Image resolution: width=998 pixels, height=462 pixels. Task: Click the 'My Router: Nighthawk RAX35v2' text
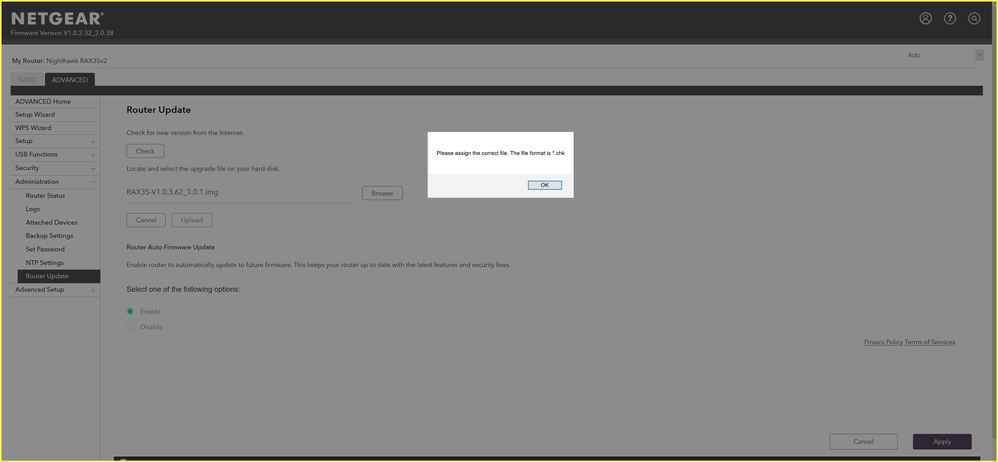click(x=59, y=61)
